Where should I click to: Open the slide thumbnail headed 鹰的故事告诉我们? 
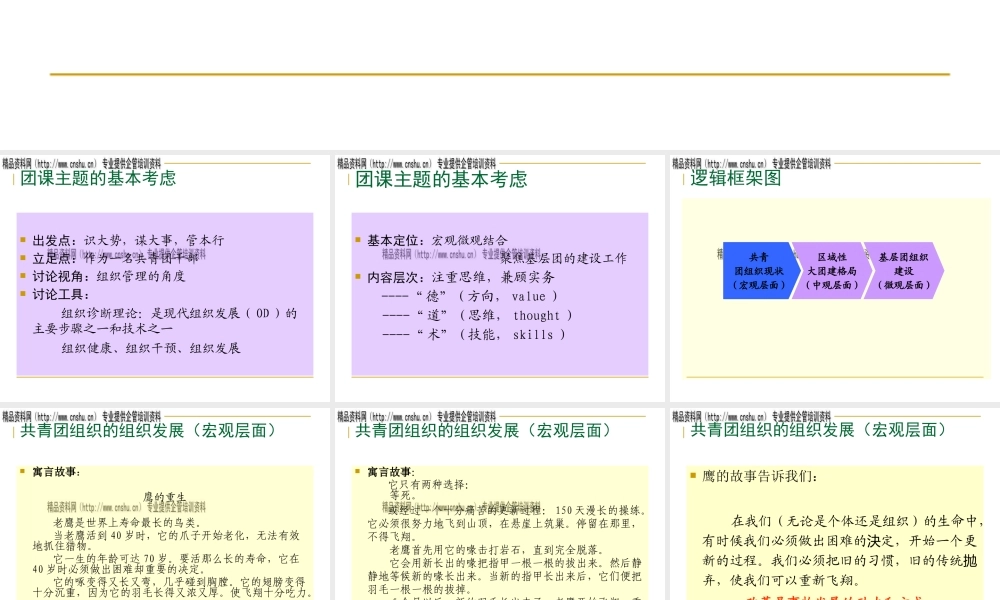pyautogui.click(x=835, y=504)
